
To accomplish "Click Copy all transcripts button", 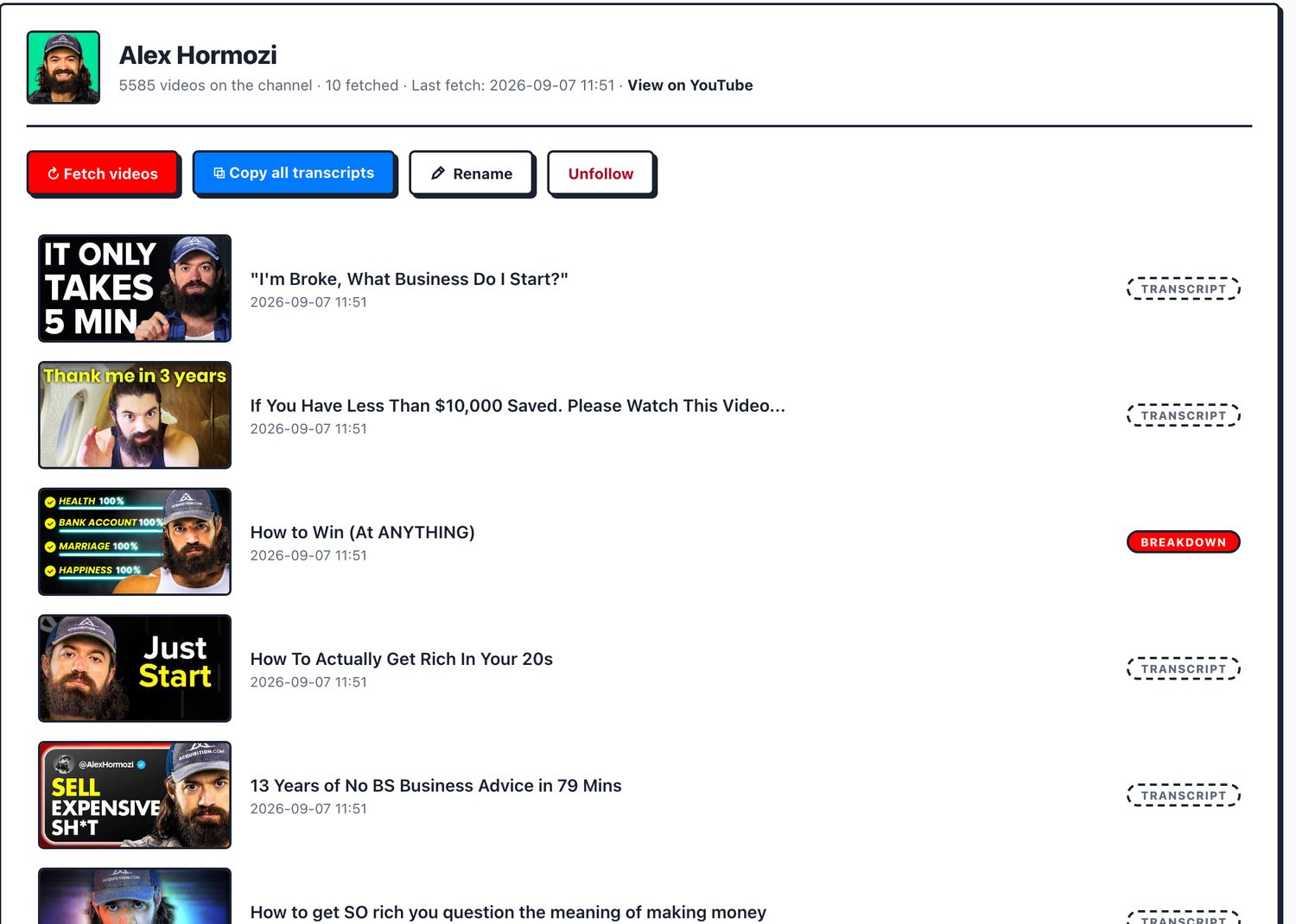I will point(294,173).
